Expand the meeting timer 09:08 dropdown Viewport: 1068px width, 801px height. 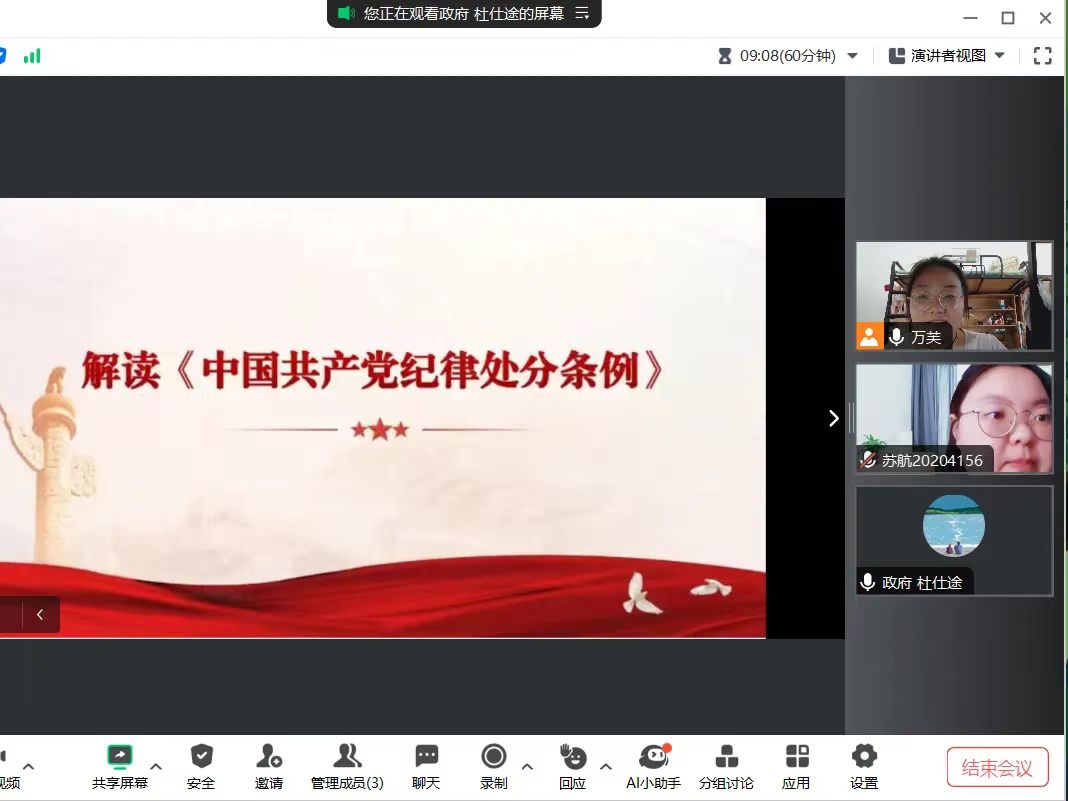pyautogui.click(x=853, y=56)
